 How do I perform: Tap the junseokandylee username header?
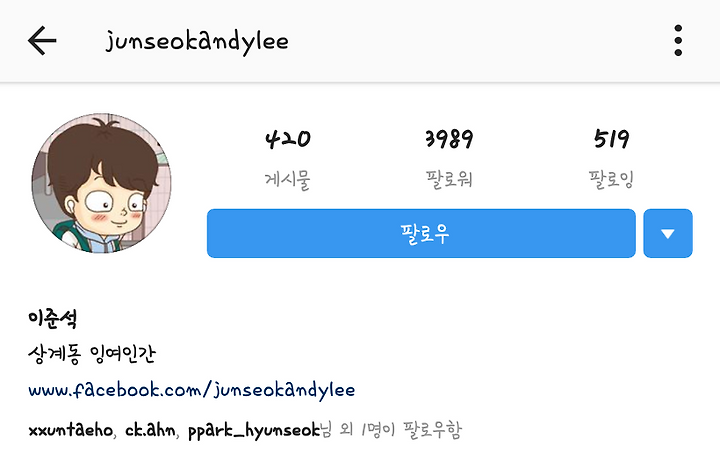click(x=197, y=41)
